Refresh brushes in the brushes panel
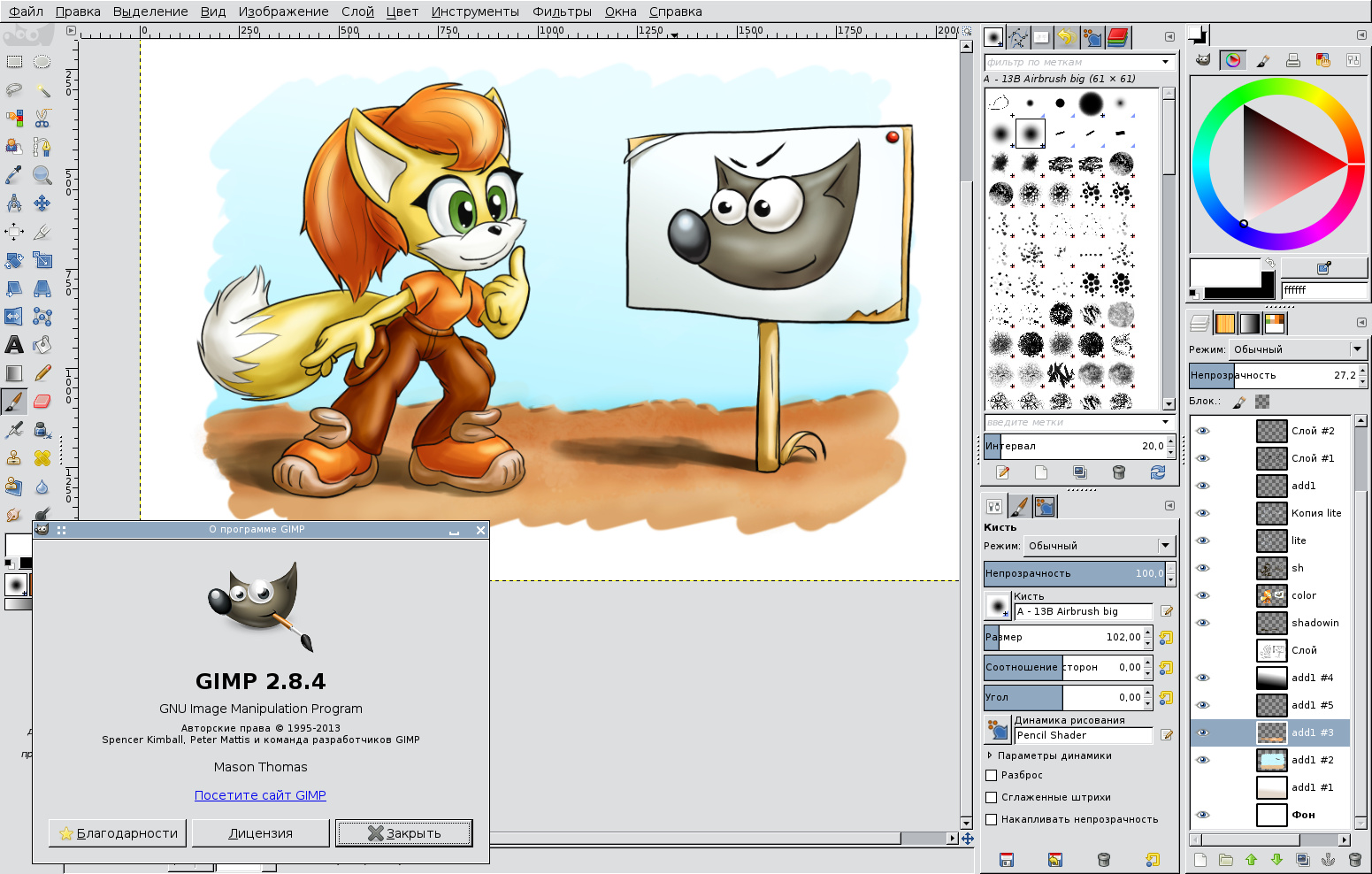The height and width of the screenshot is (874, 1372). coord(1157,473)
